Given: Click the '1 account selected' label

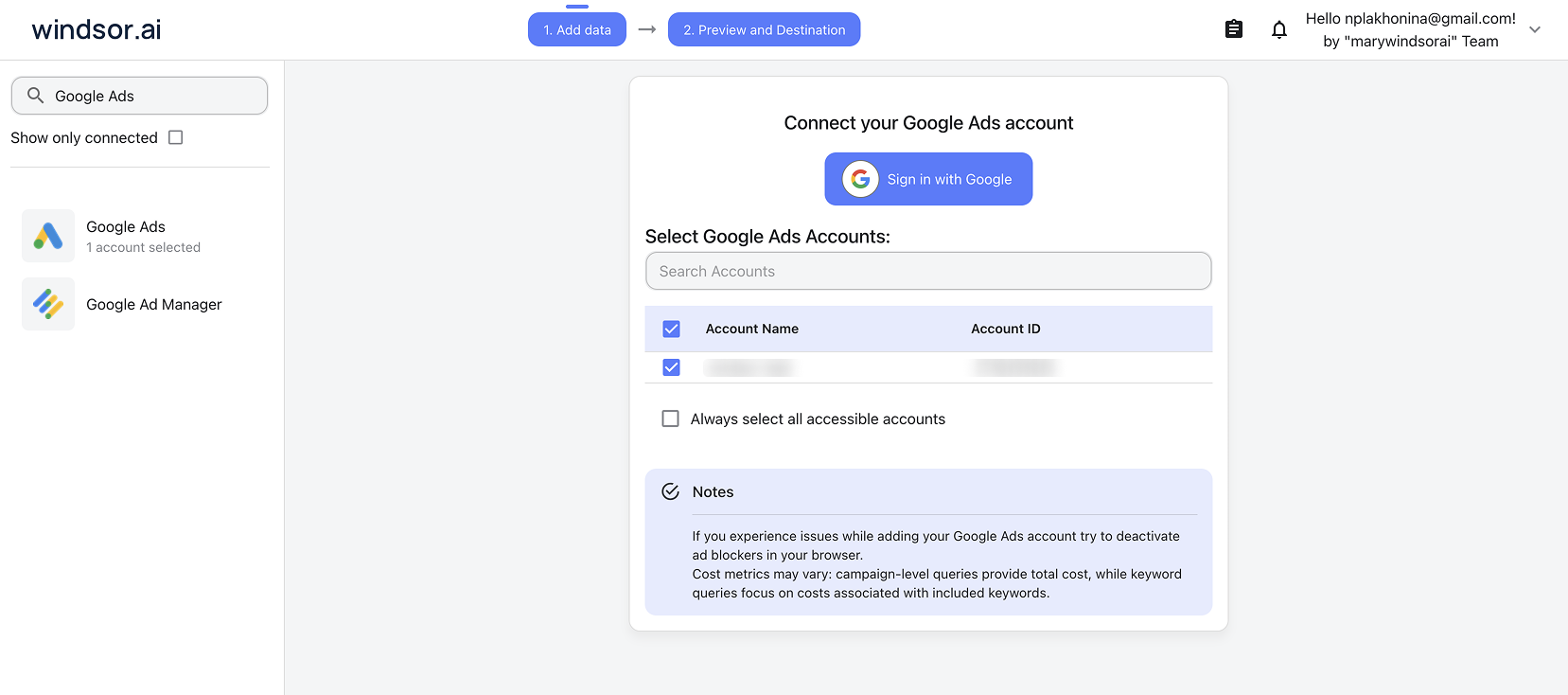Looking at the screenshot, I should point(144,247).
